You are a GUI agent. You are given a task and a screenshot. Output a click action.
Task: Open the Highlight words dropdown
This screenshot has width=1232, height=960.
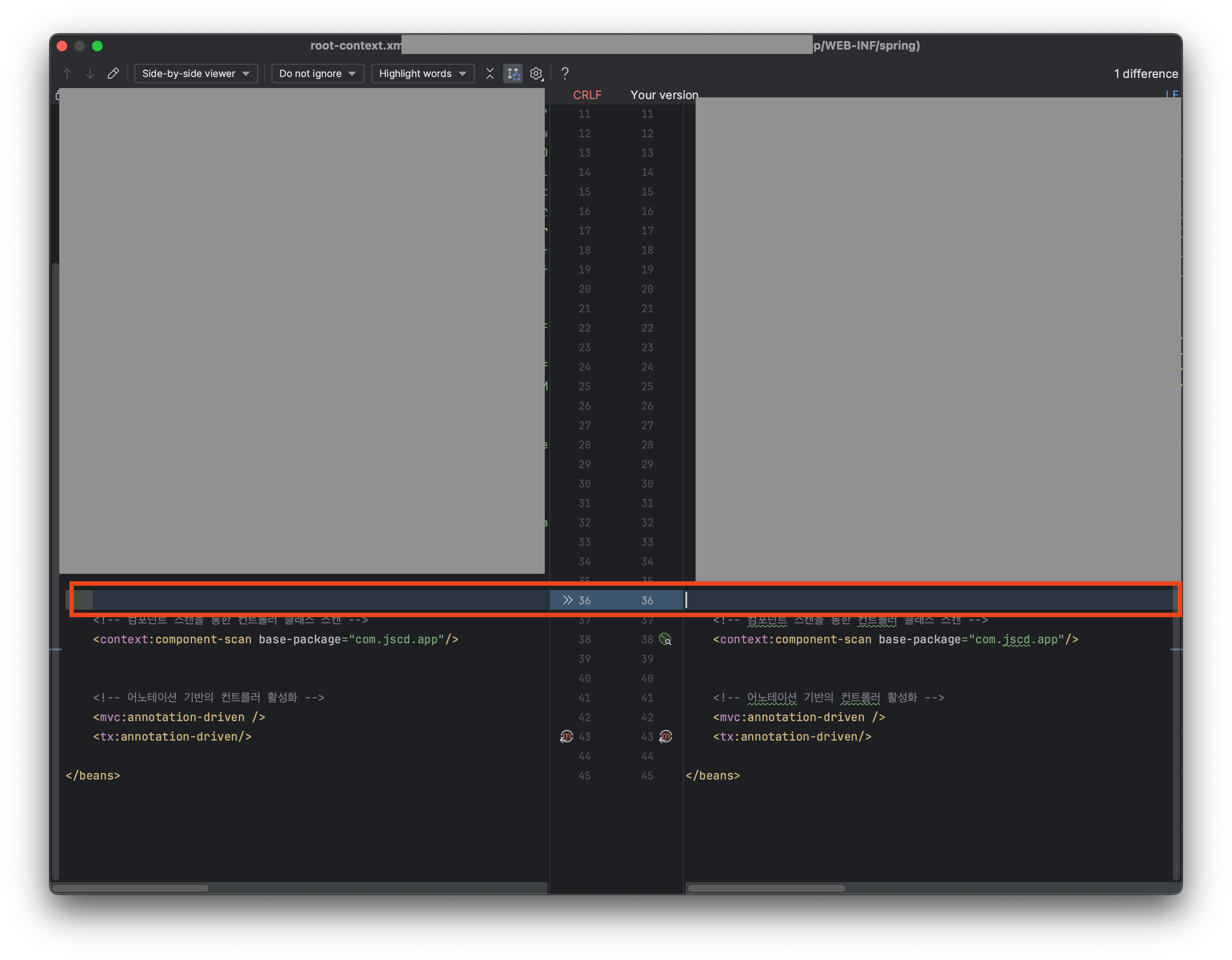click(422, 73)
